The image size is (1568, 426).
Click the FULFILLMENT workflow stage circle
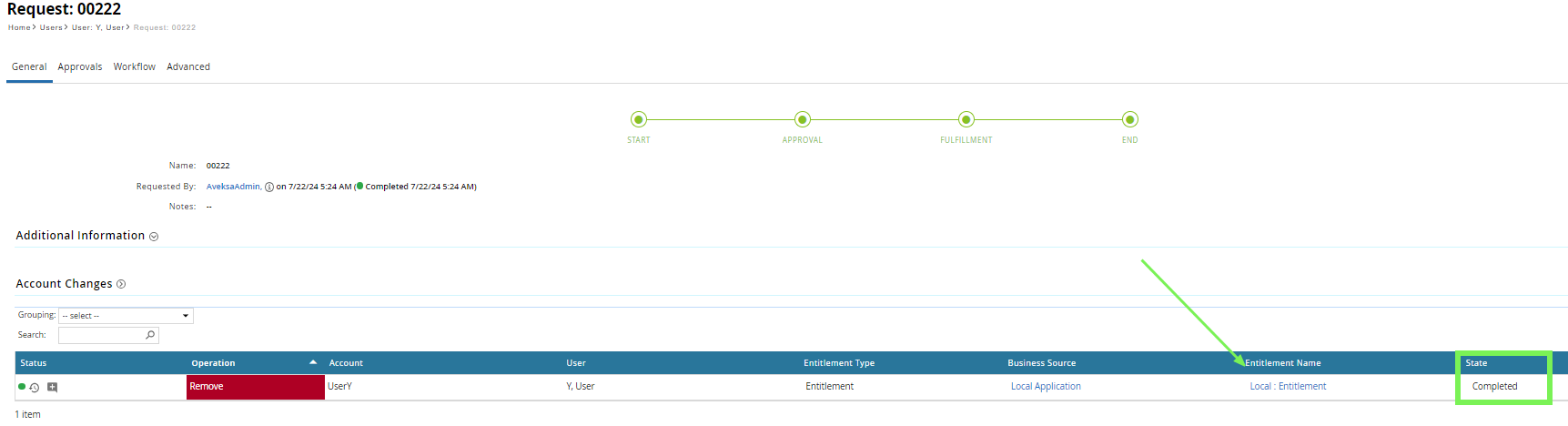966,119
